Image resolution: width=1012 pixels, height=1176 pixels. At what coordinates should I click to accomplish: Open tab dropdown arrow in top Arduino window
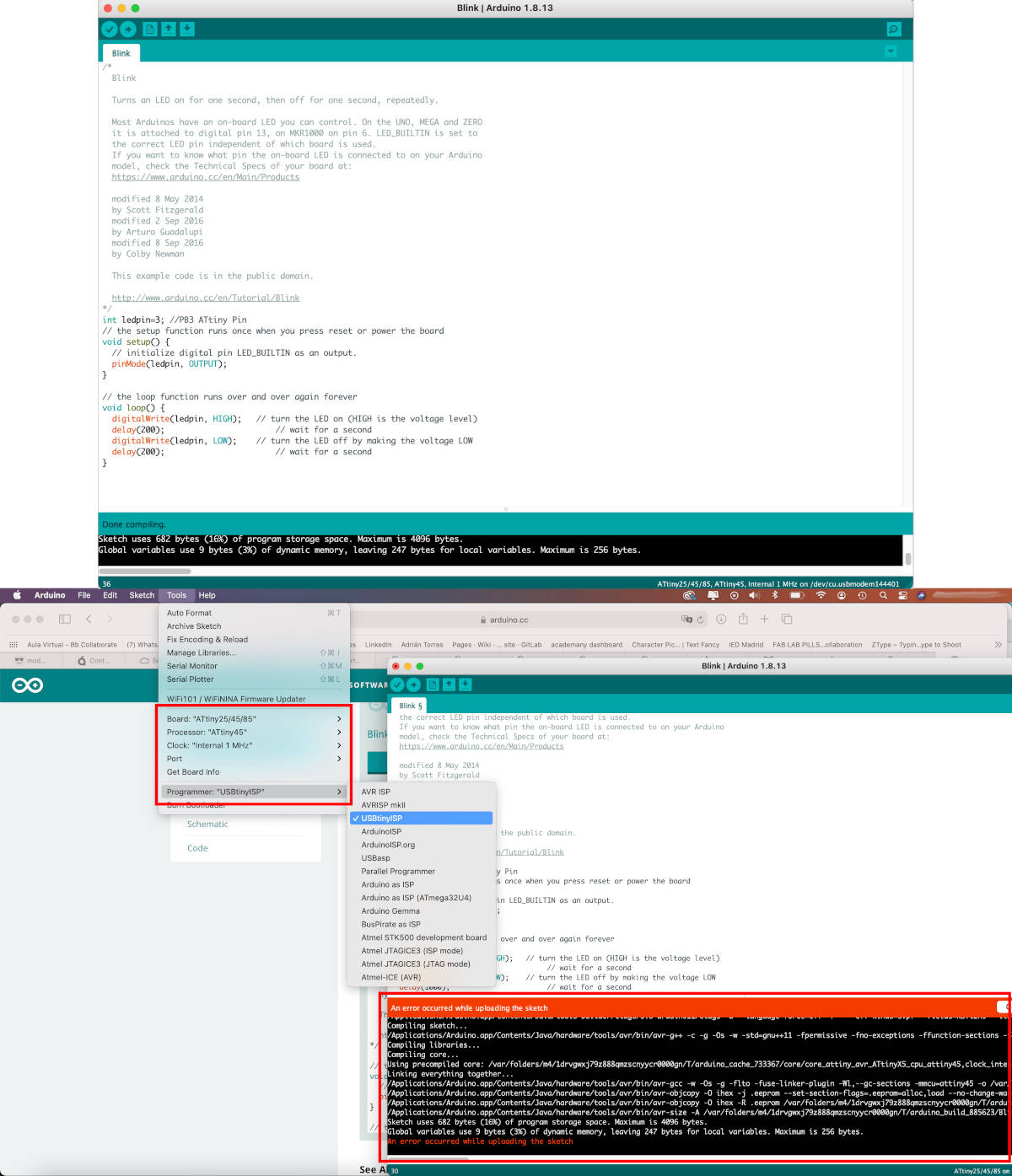coord(891,52)
